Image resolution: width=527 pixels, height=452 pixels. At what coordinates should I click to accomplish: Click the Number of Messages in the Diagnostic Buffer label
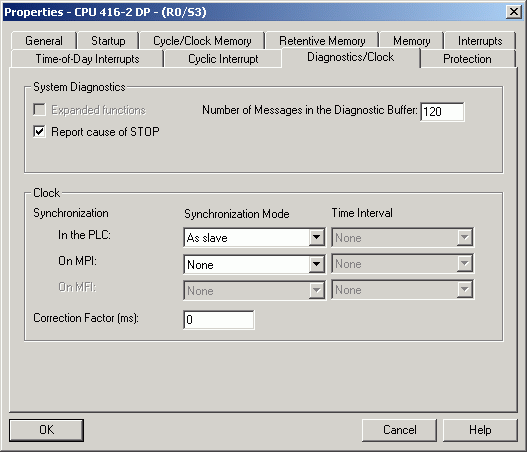click(x=310, y=110)
